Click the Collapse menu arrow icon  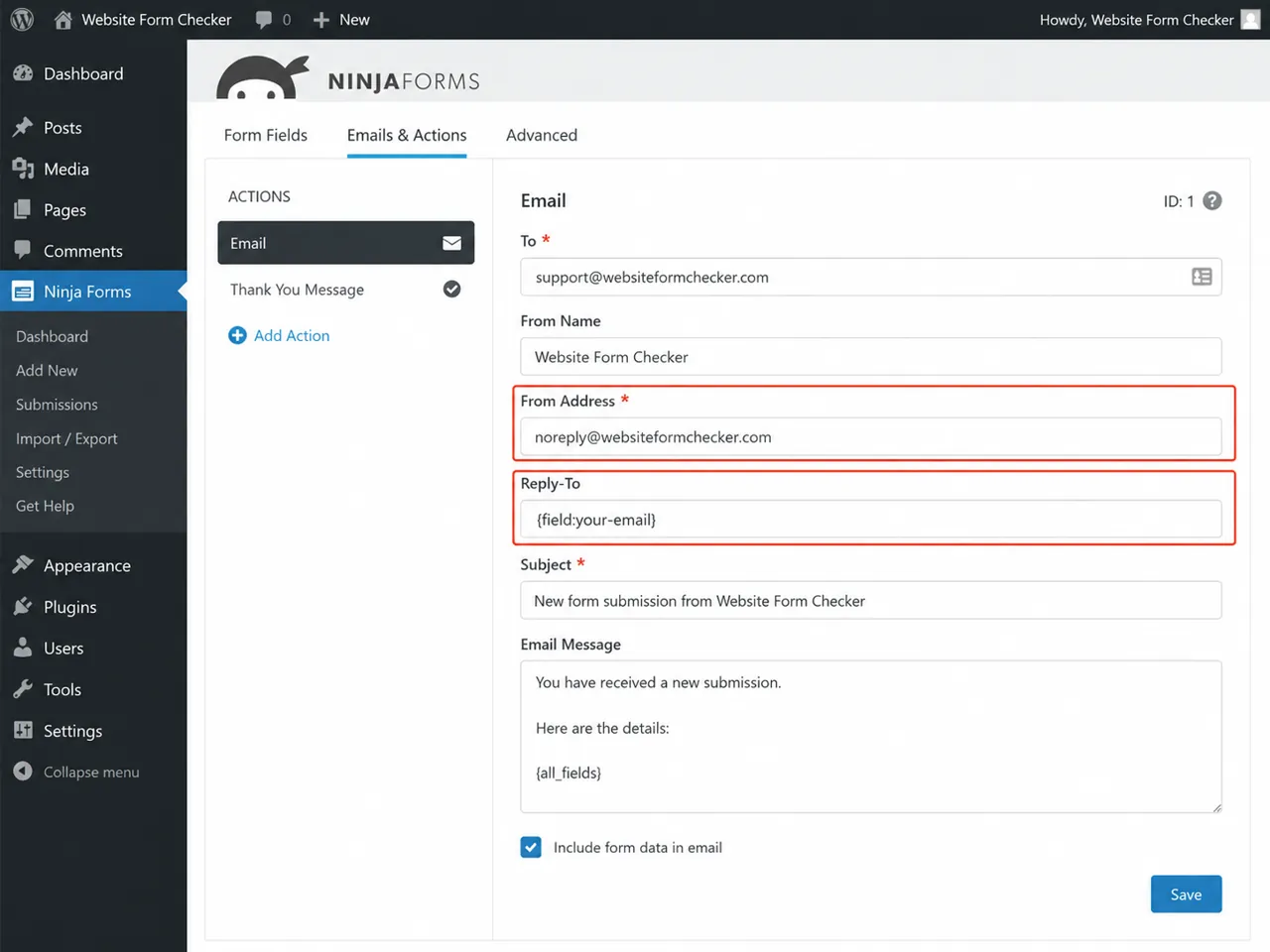point(23,772)
